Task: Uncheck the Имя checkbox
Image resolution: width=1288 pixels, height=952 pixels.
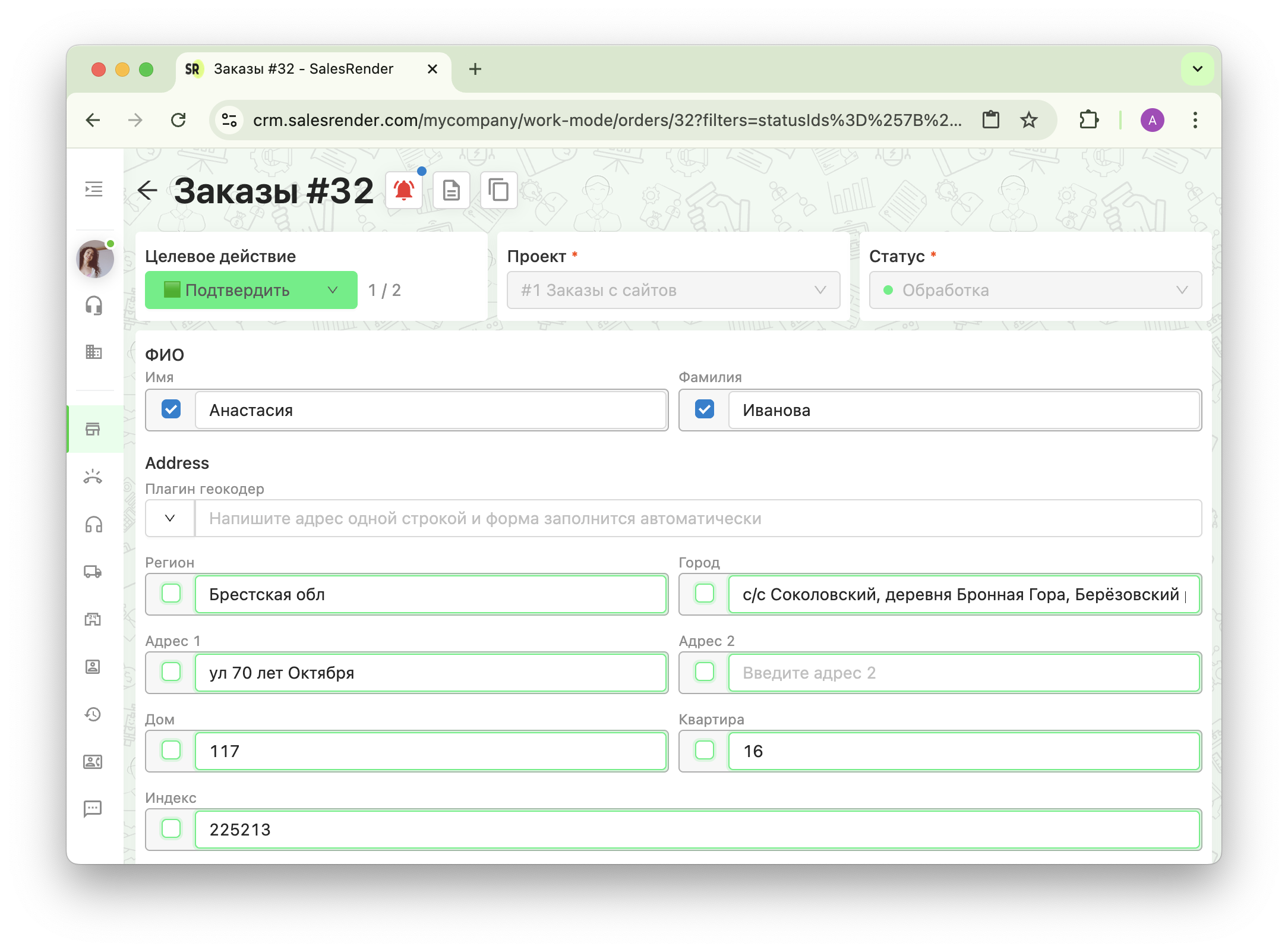Action: 171,409
